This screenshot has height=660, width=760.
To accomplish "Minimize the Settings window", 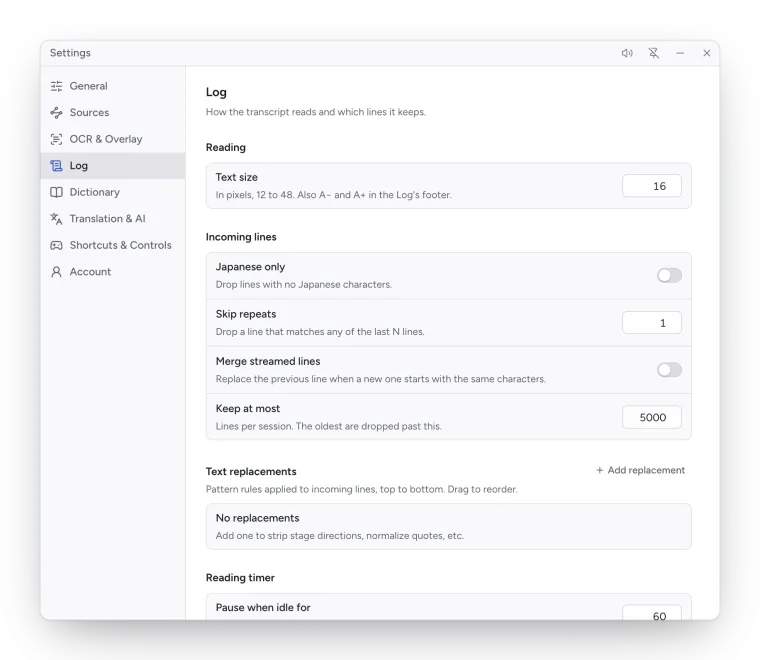I will pos(680,53).
